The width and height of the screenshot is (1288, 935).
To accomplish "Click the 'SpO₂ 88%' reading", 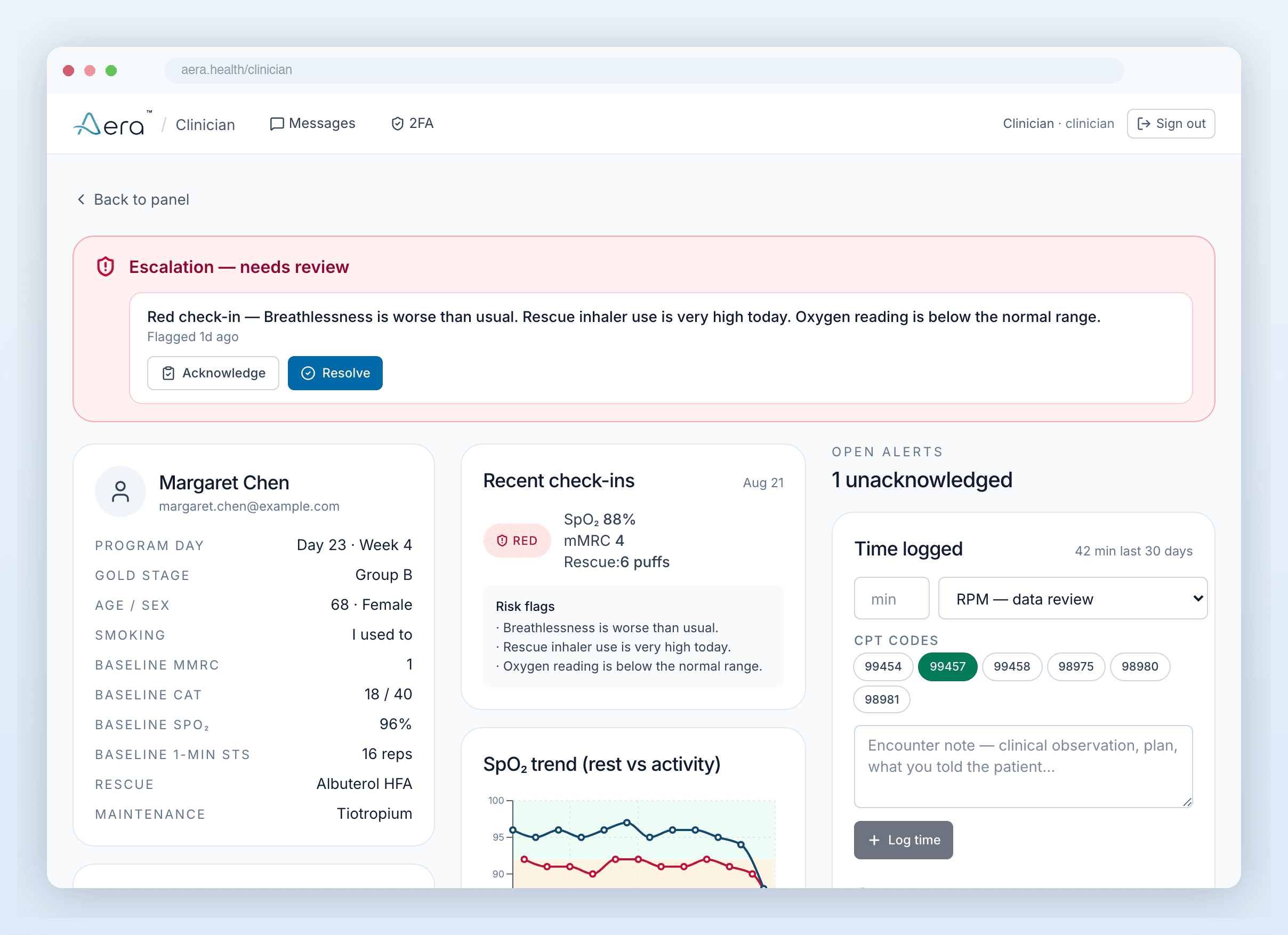I will pos(600,519).
